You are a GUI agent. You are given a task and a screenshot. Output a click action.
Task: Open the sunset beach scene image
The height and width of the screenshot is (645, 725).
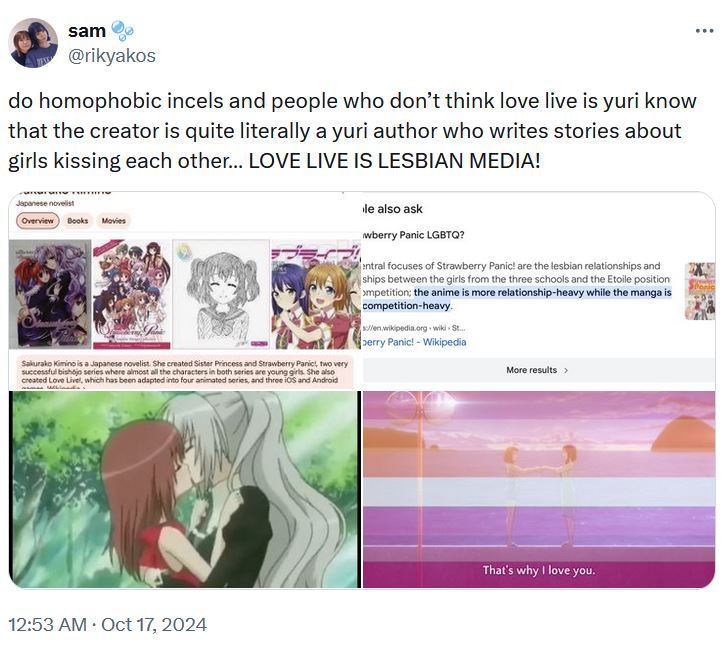pyautogui.click(x=539, y=490)
